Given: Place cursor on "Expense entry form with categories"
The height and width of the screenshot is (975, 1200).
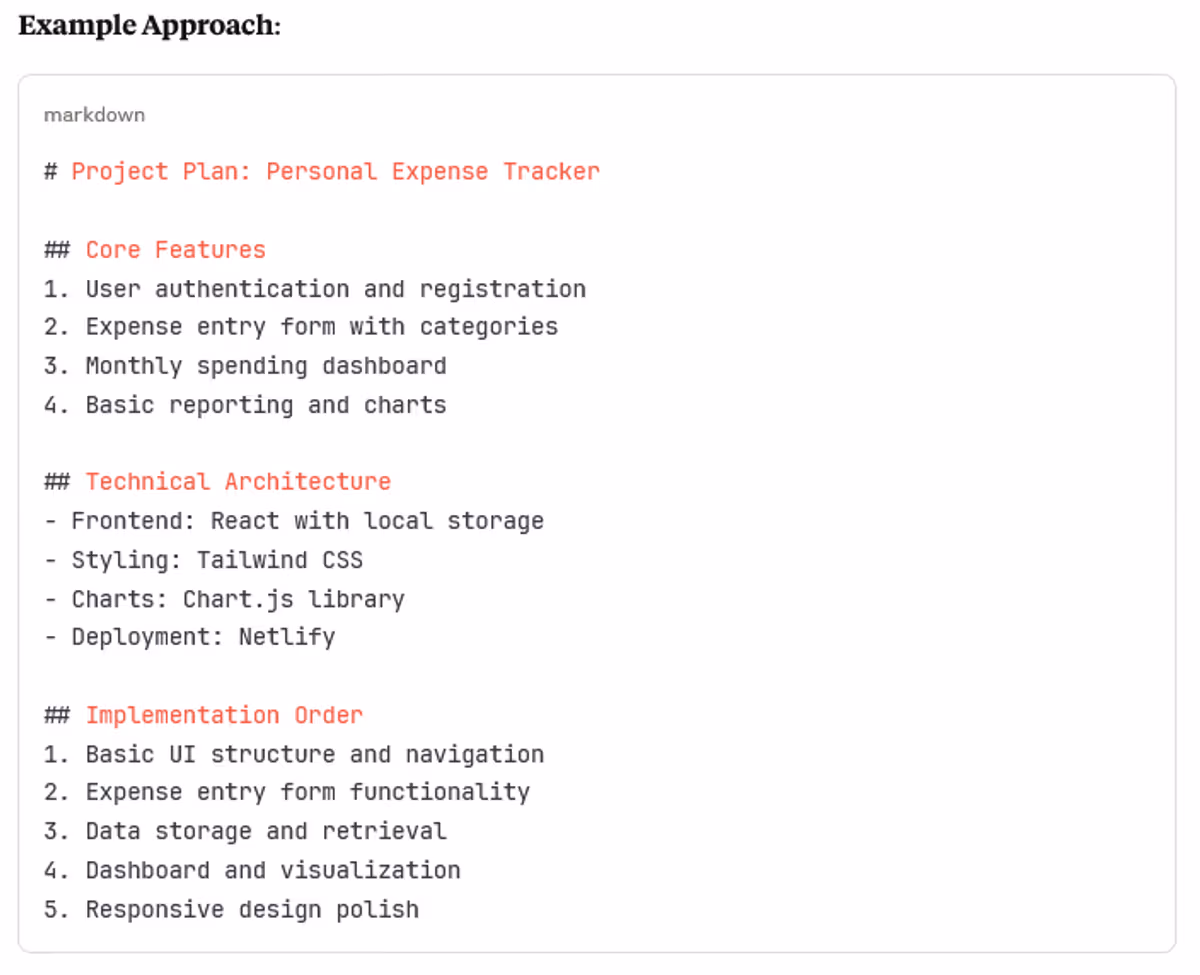Looking at the screenshot, I should (321, 327).
